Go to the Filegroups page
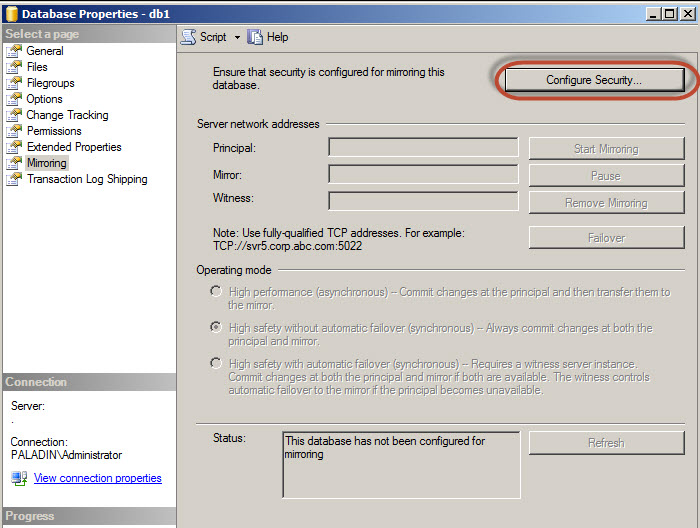This screenshot has width=700, height=528. click(x=50, y=83)
